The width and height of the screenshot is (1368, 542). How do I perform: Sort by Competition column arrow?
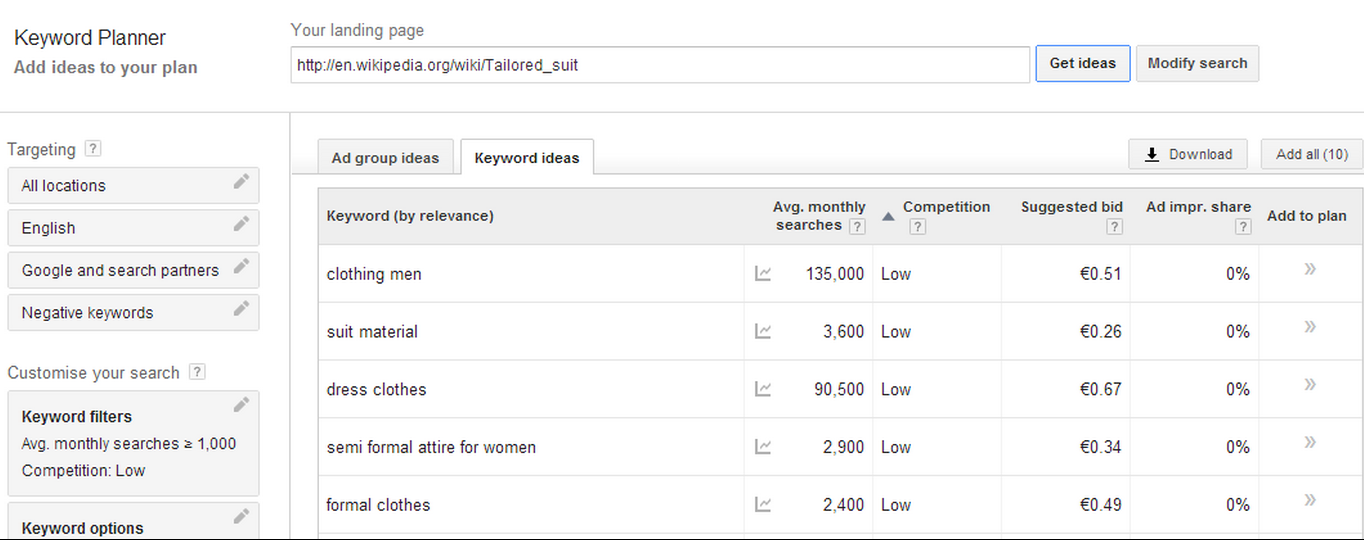pyautogui.click(x=888, y=216)
